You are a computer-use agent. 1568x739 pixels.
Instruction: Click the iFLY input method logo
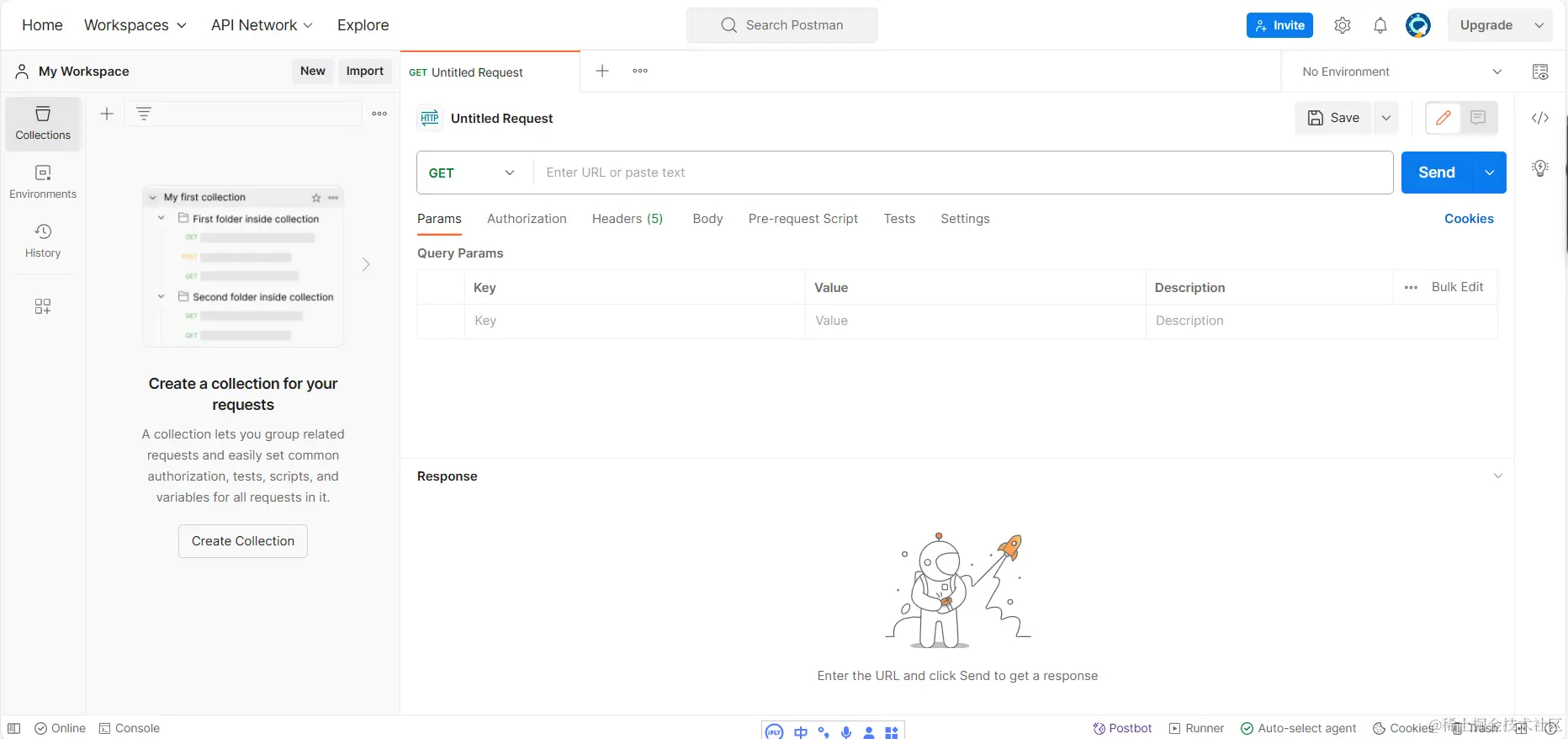(x=774, y=731)
